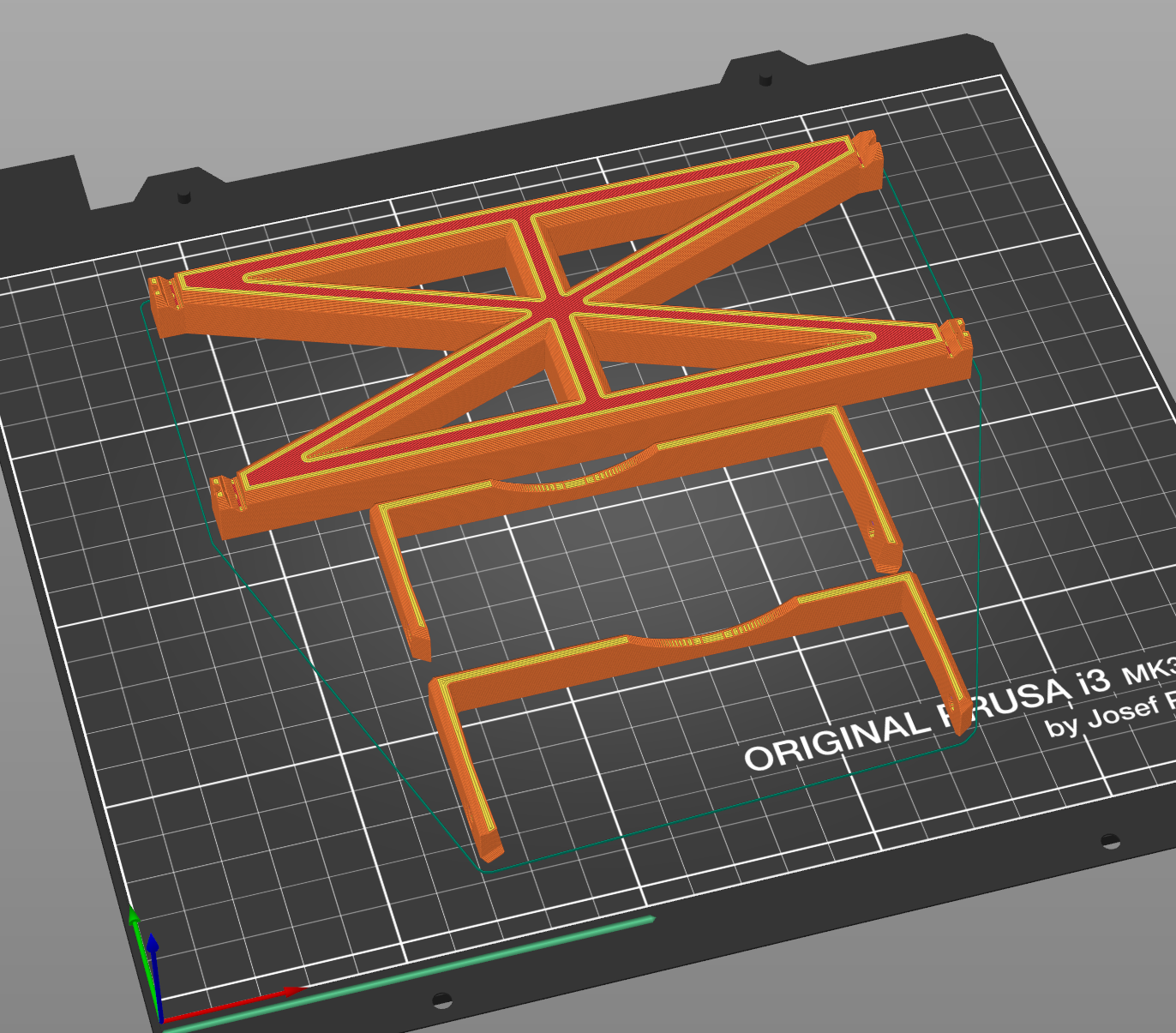Screen dimensions: 1176x1033
Task: Click the left leg tip of lower bracket
Action: [489, 843]
